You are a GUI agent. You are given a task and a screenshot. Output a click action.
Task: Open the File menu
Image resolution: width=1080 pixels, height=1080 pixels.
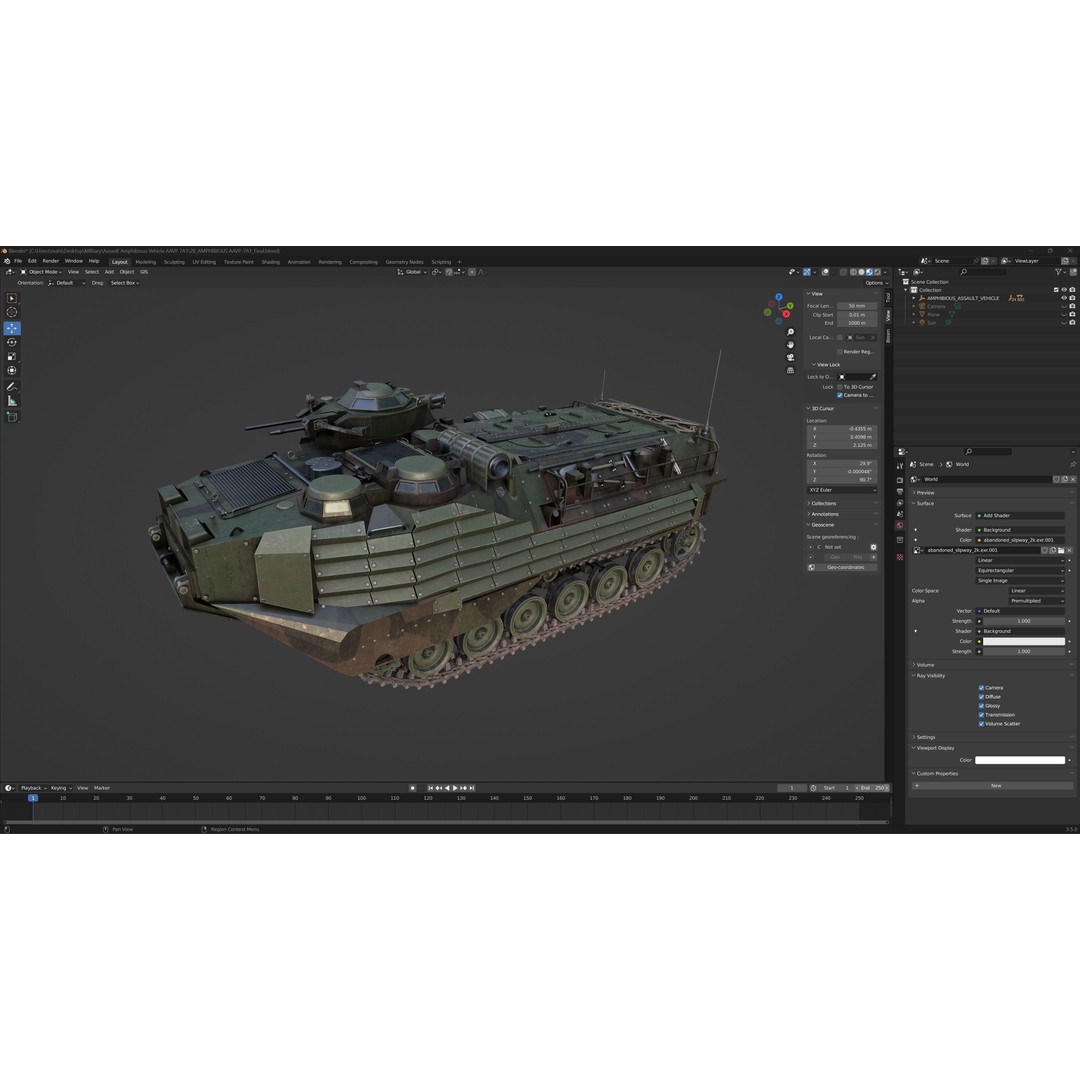point(19,261)
